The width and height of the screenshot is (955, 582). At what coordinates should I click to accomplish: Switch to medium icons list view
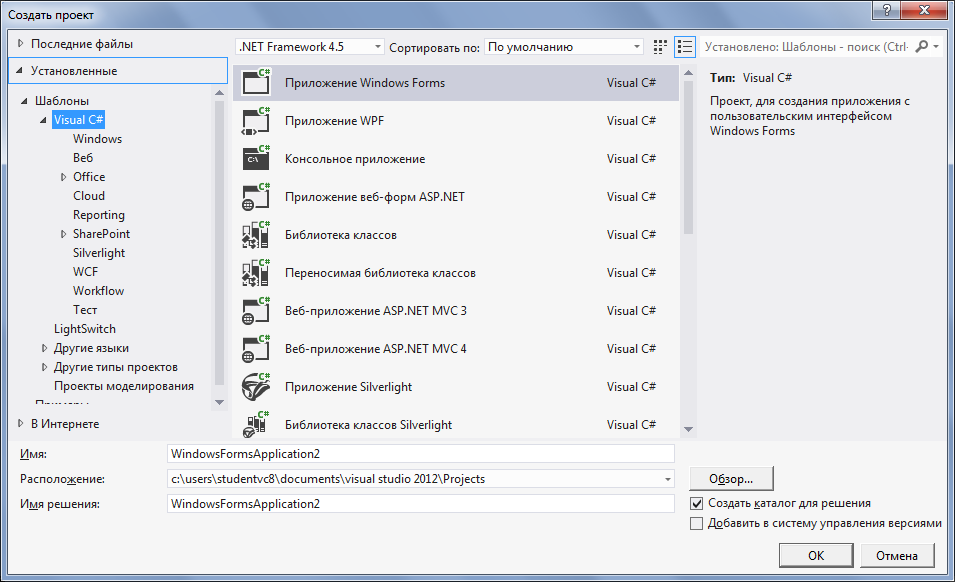click(685, 47)
